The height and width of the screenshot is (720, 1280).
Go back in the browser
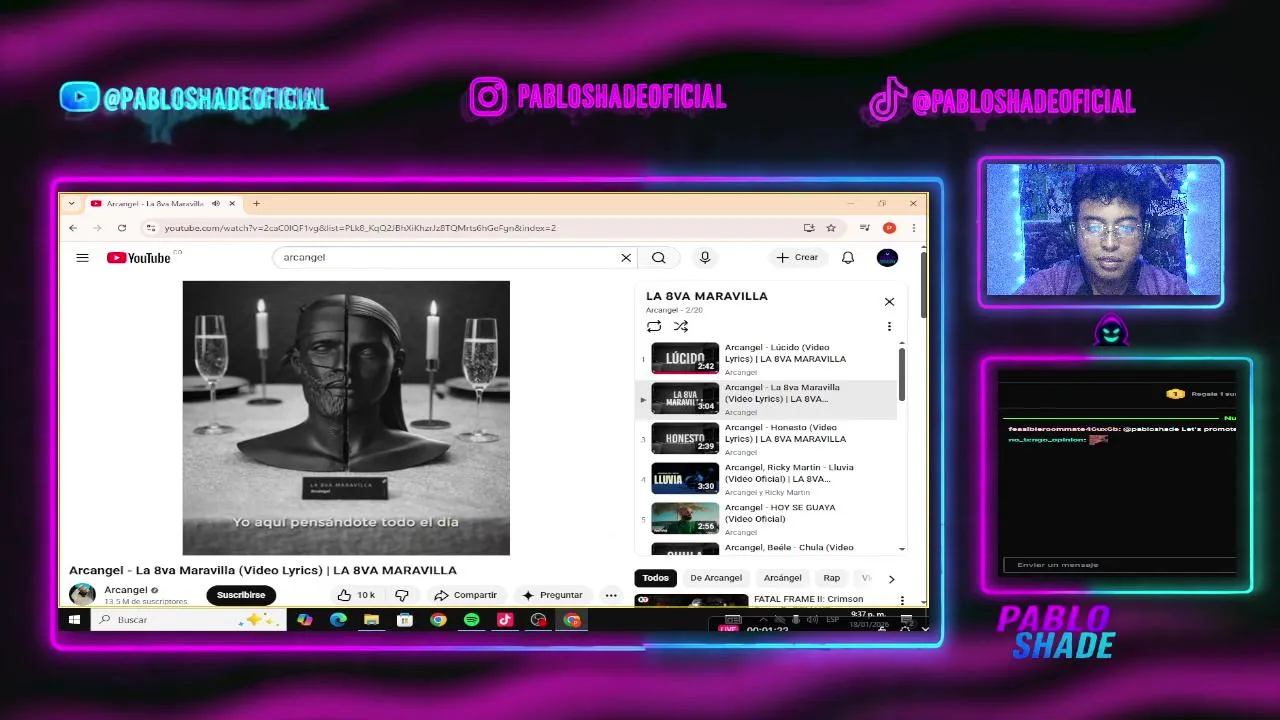click(x=73, y=228)
